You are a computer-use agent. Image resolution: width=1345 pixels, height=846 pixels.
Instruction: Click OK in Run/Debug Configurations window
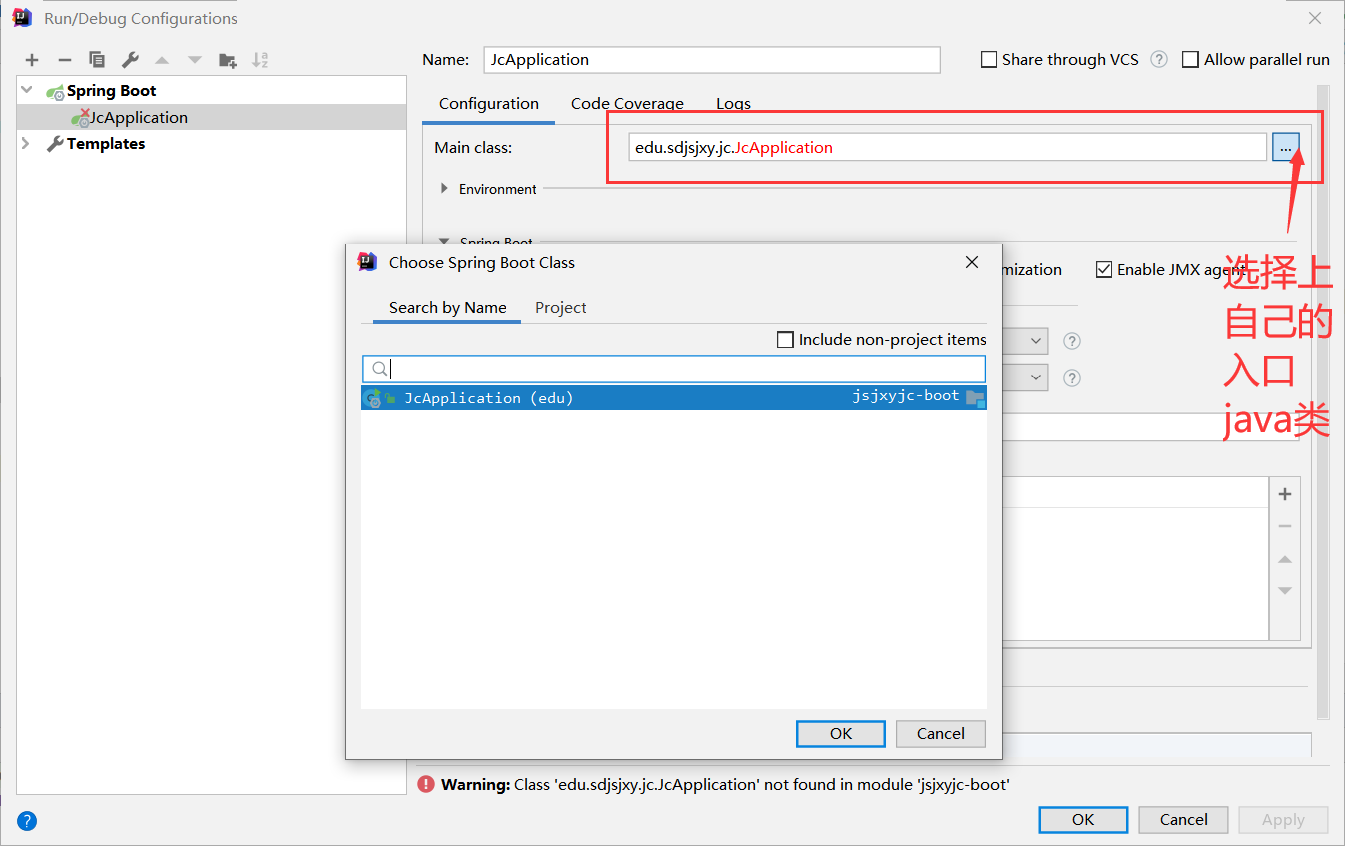point(1083,820)
